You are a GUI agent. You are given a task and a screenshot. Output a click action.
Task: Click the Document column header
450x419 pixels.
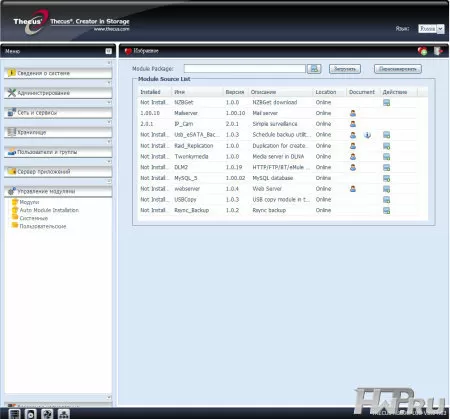click(x=362, y=92)
